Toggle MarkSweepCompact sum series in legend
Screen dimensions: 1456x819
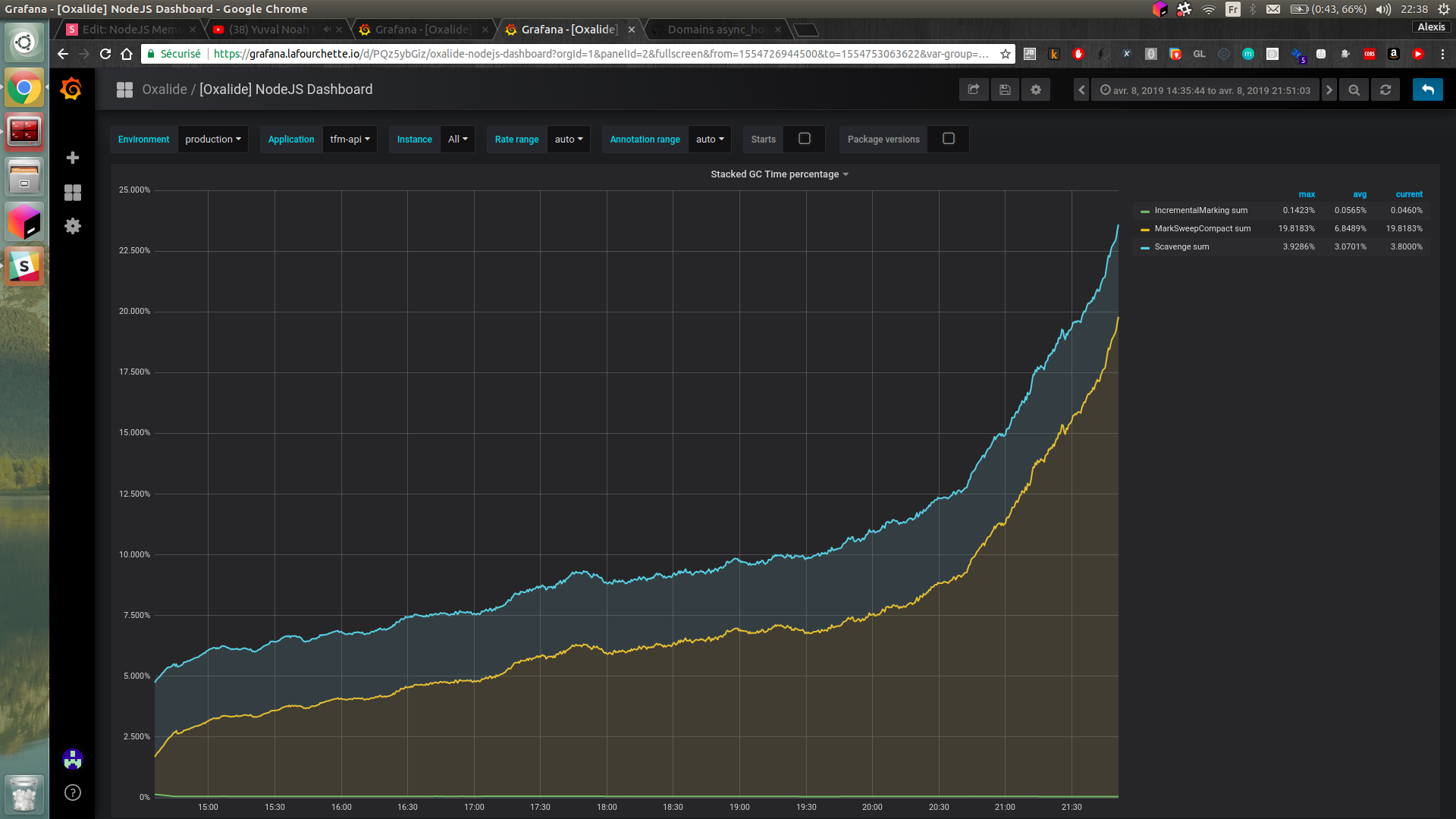1202,228
